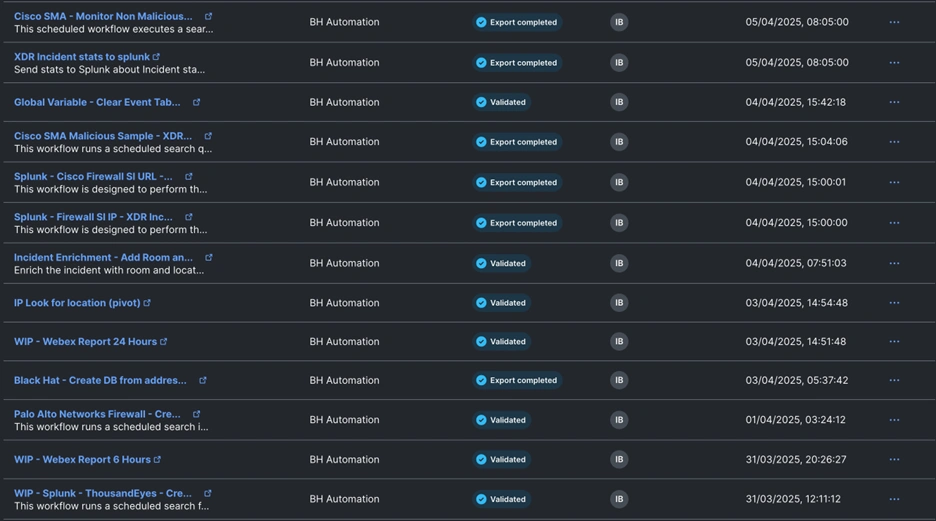Open external link icon for Palo Alto Networks Firewall workflow
Viewport: 936px width, 521px height.
click(196, 414)
